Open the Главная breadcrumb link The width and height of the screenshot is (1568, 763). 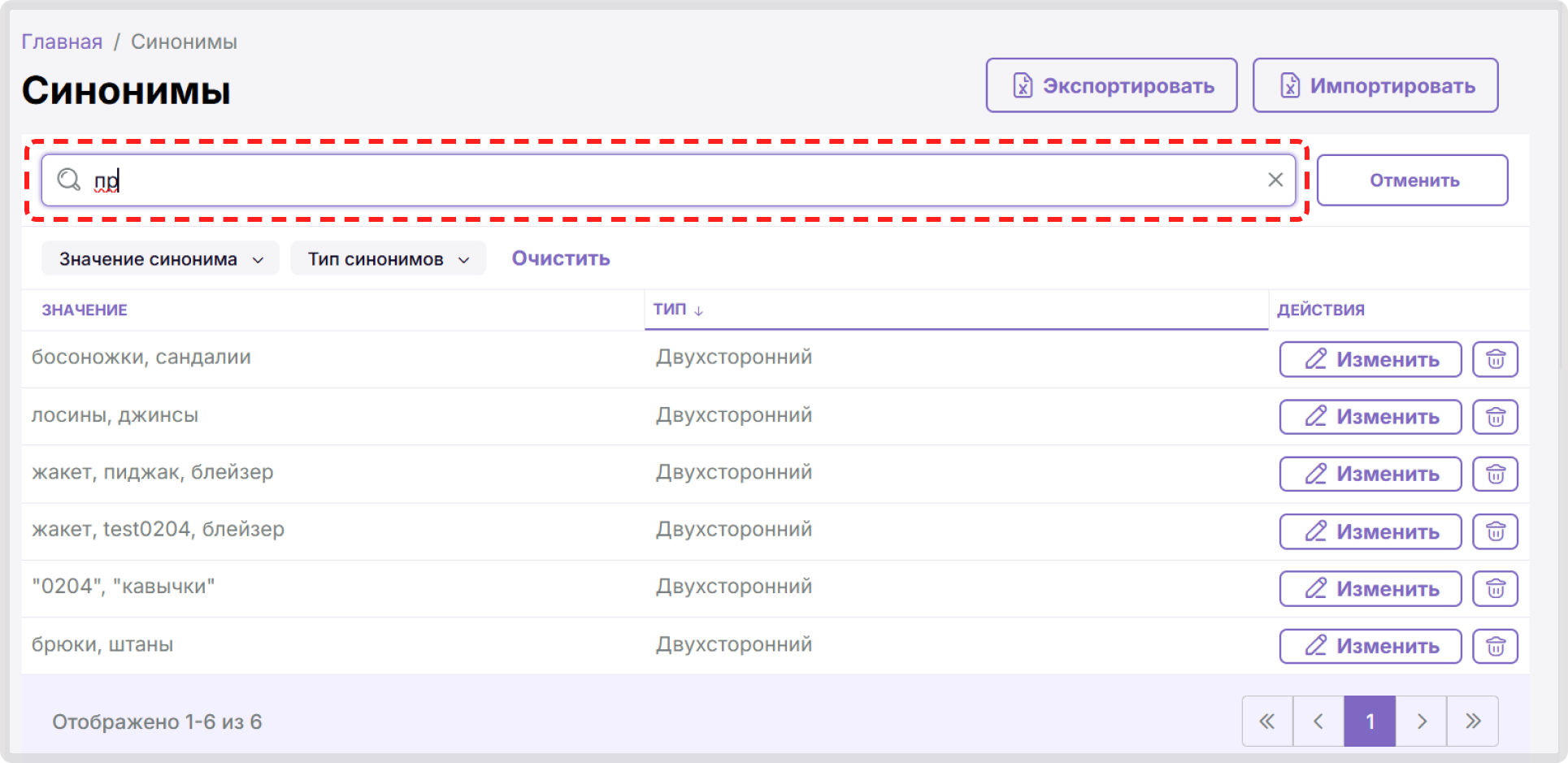coord(62,41)
